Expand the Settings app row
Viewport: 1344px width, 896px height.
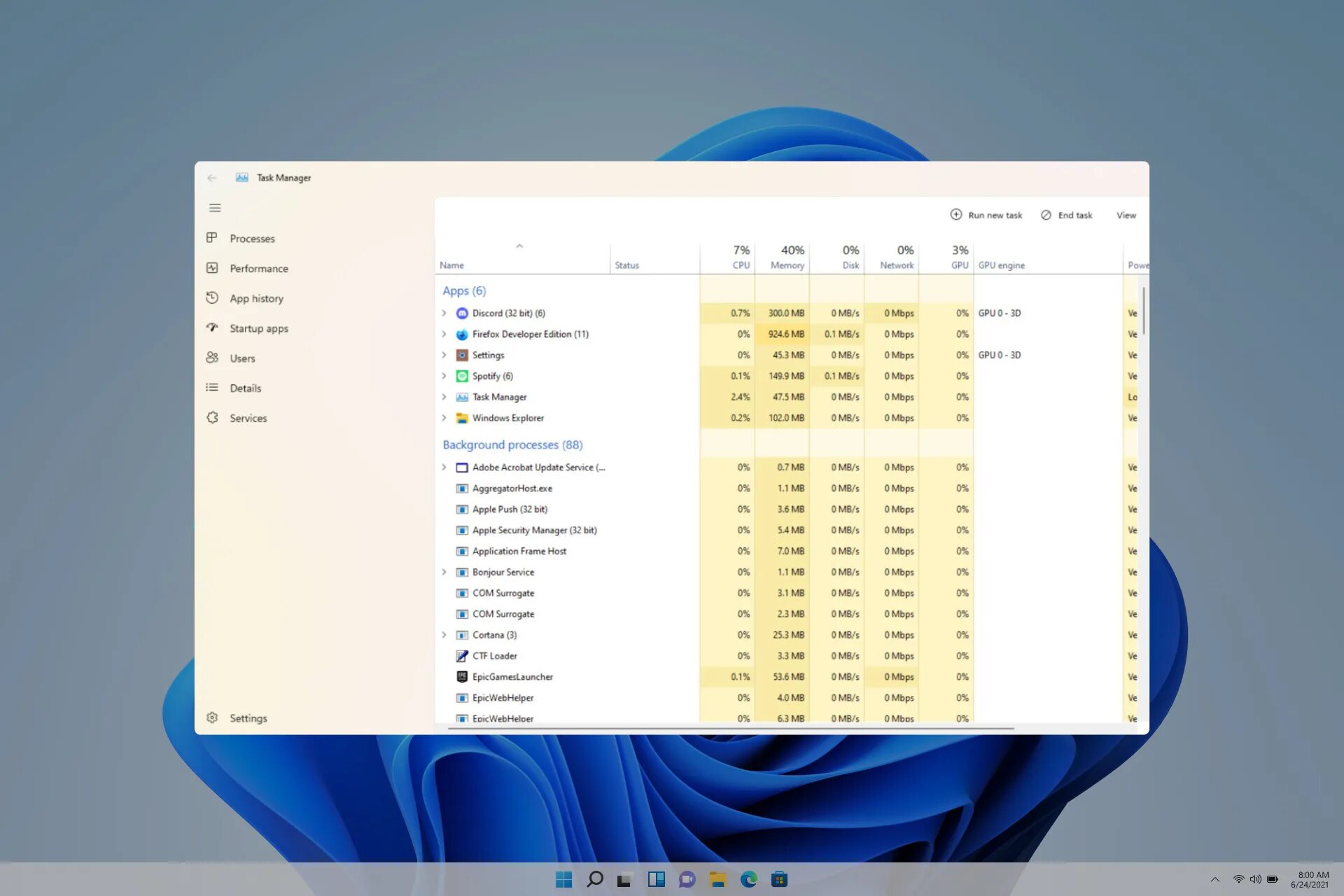click(444, 356)
